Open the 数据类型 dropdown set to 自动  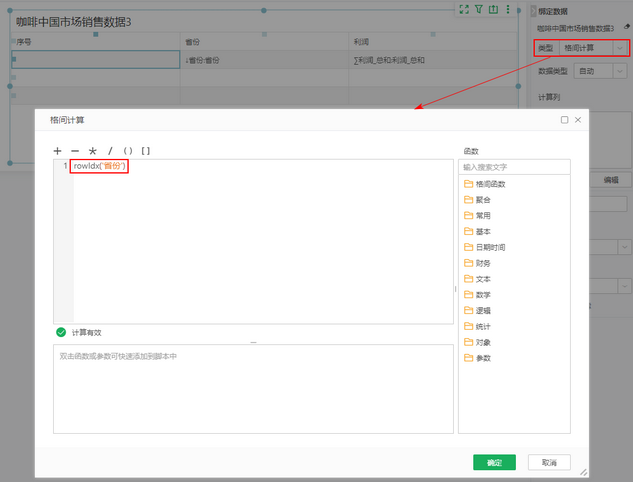click(600, 71)
